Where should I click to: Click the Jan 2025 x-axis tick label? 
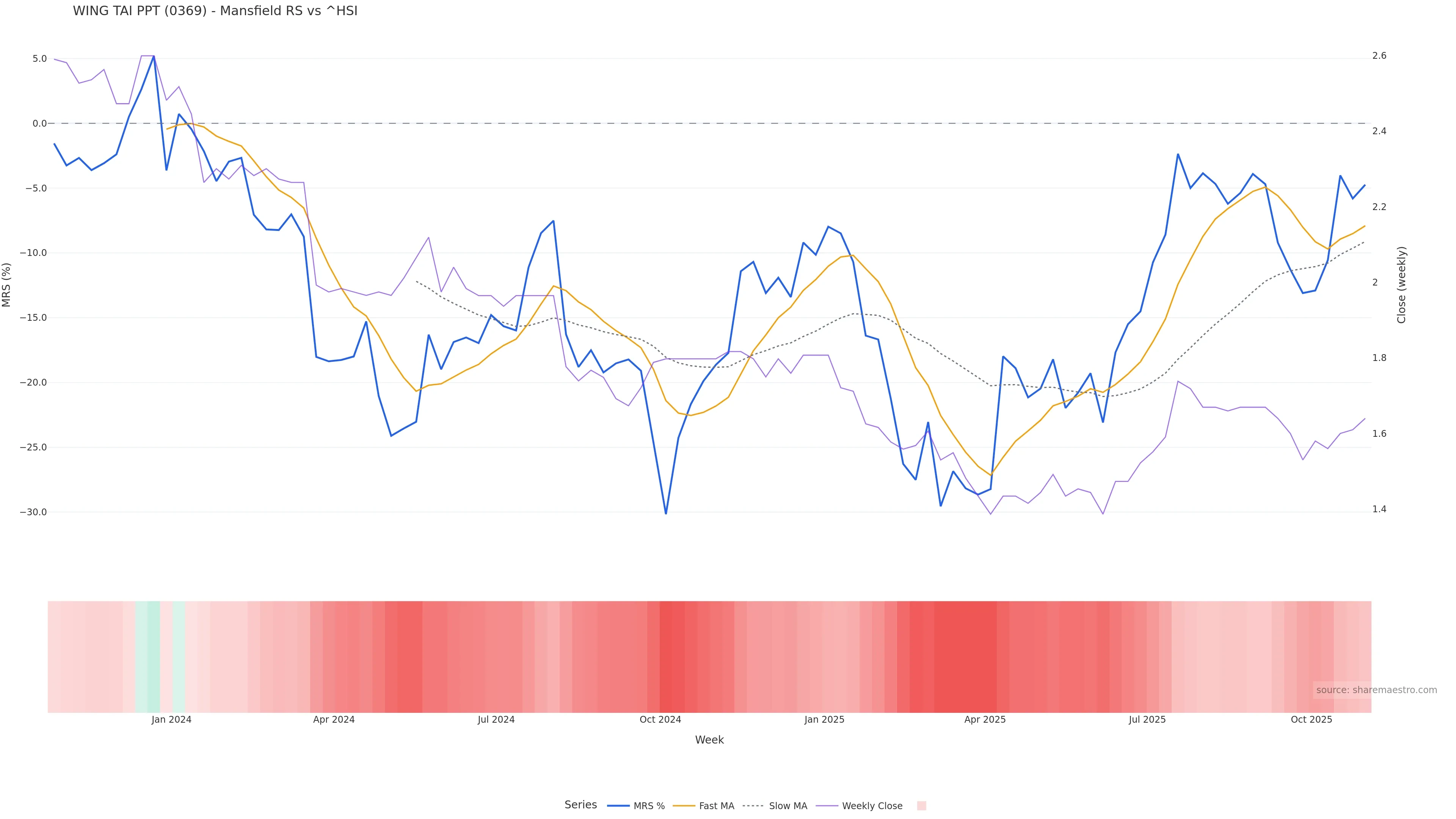point(824,720)
